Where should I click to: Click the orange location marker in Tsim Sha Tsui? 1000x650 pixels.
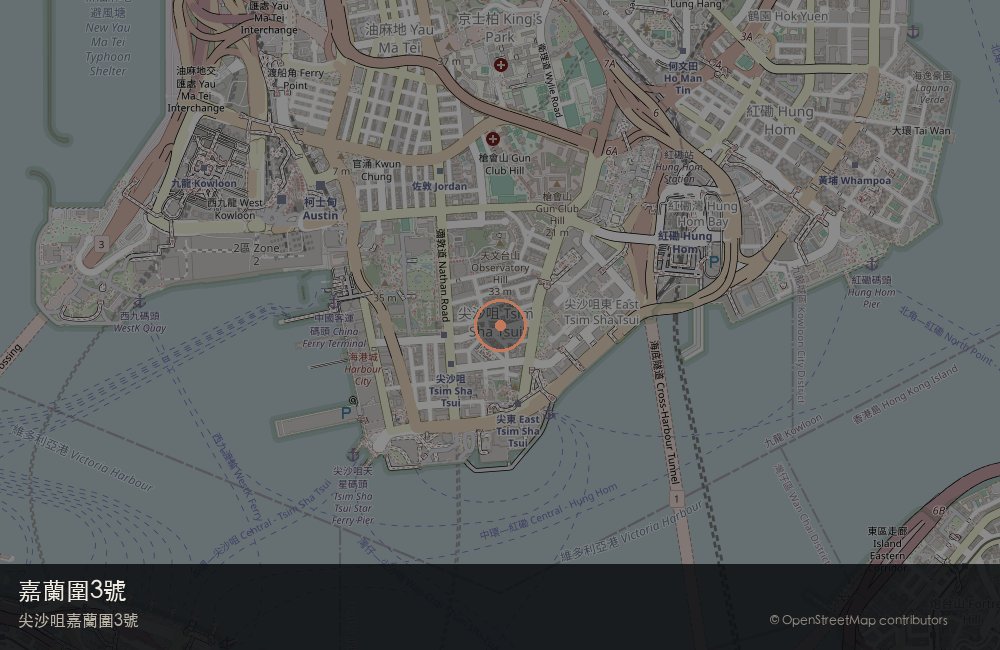coord(501,325)
